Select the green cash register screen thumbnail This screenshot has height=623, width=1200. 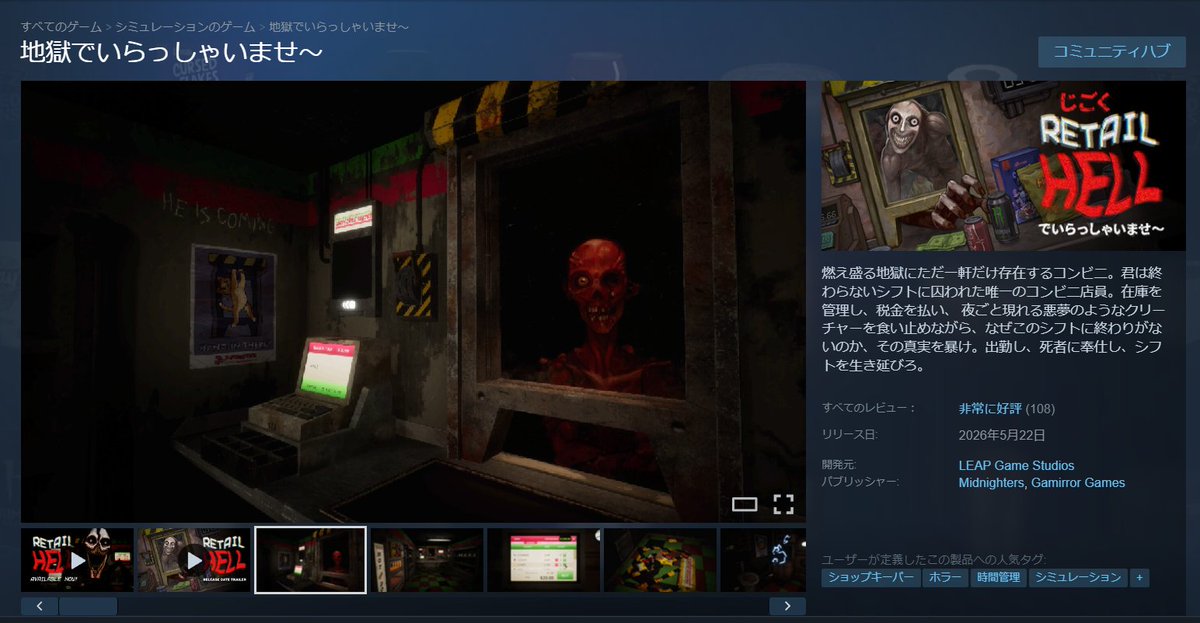click(544, 560)
